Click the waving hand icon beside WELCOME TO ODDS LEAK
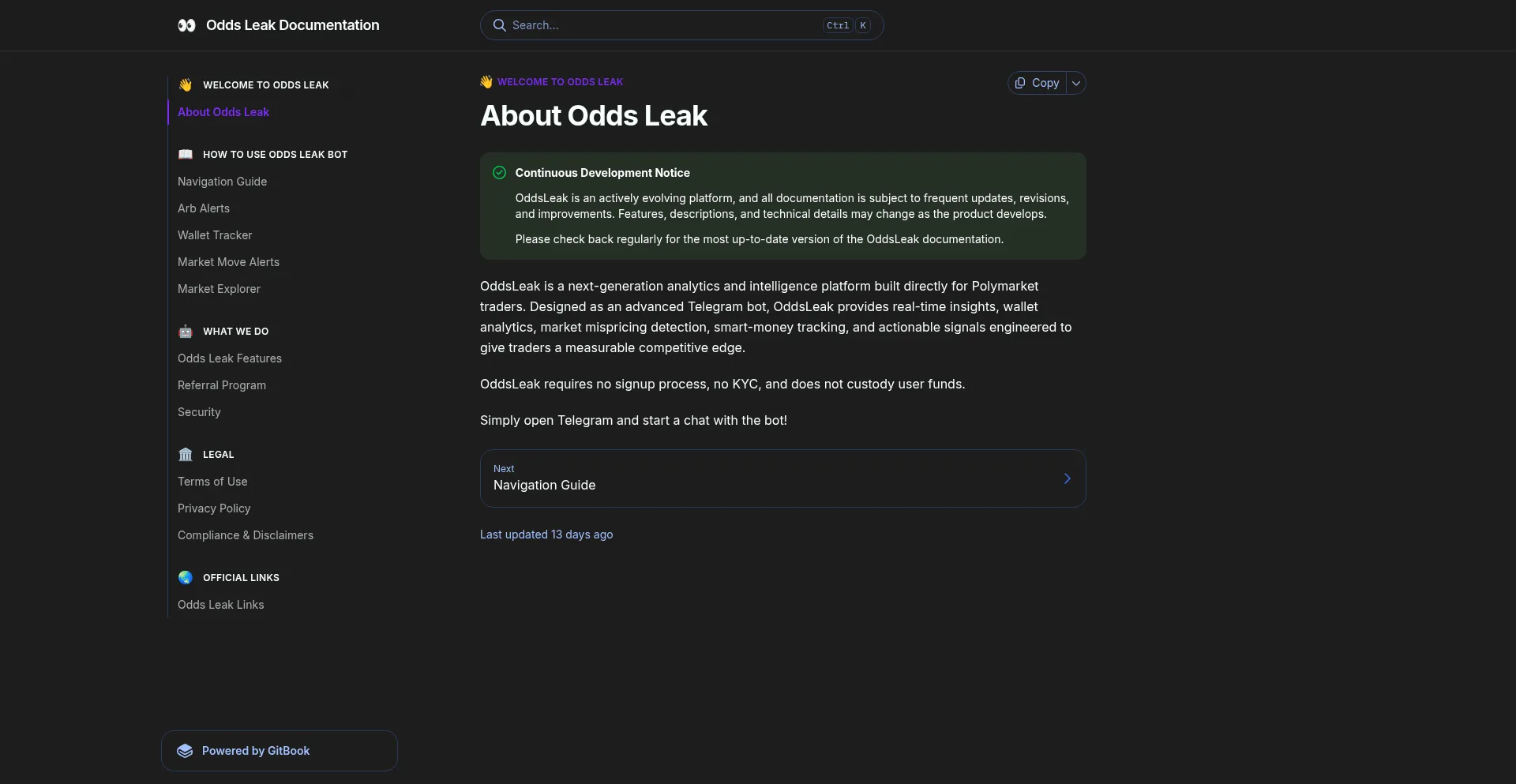This screenshot has width=1516, height=784. 185,84
